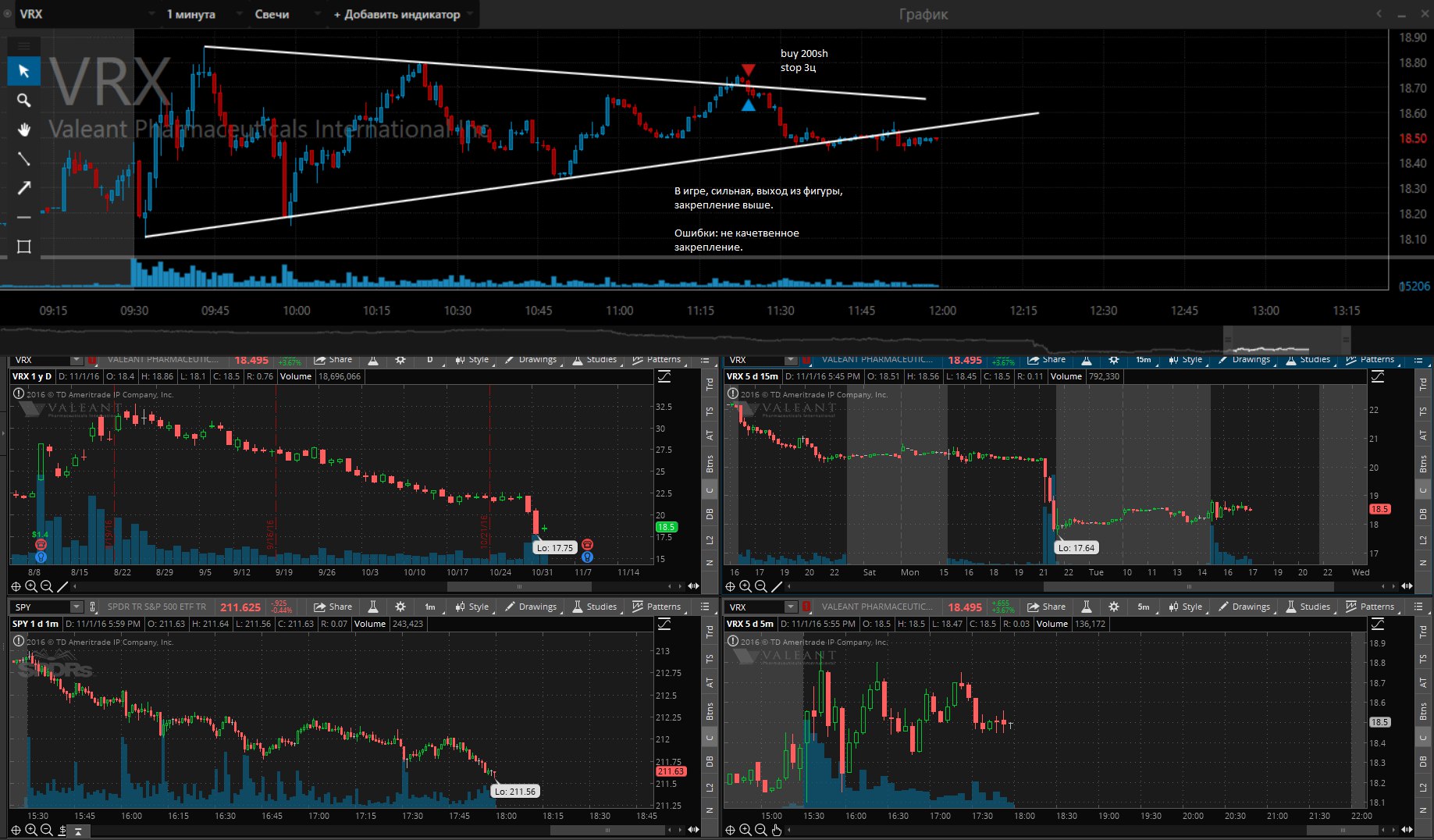Screen dimensions: 1434x840
Task: Click zoom-in magnifier below VRX daily chart
Action: click(30, 586)
